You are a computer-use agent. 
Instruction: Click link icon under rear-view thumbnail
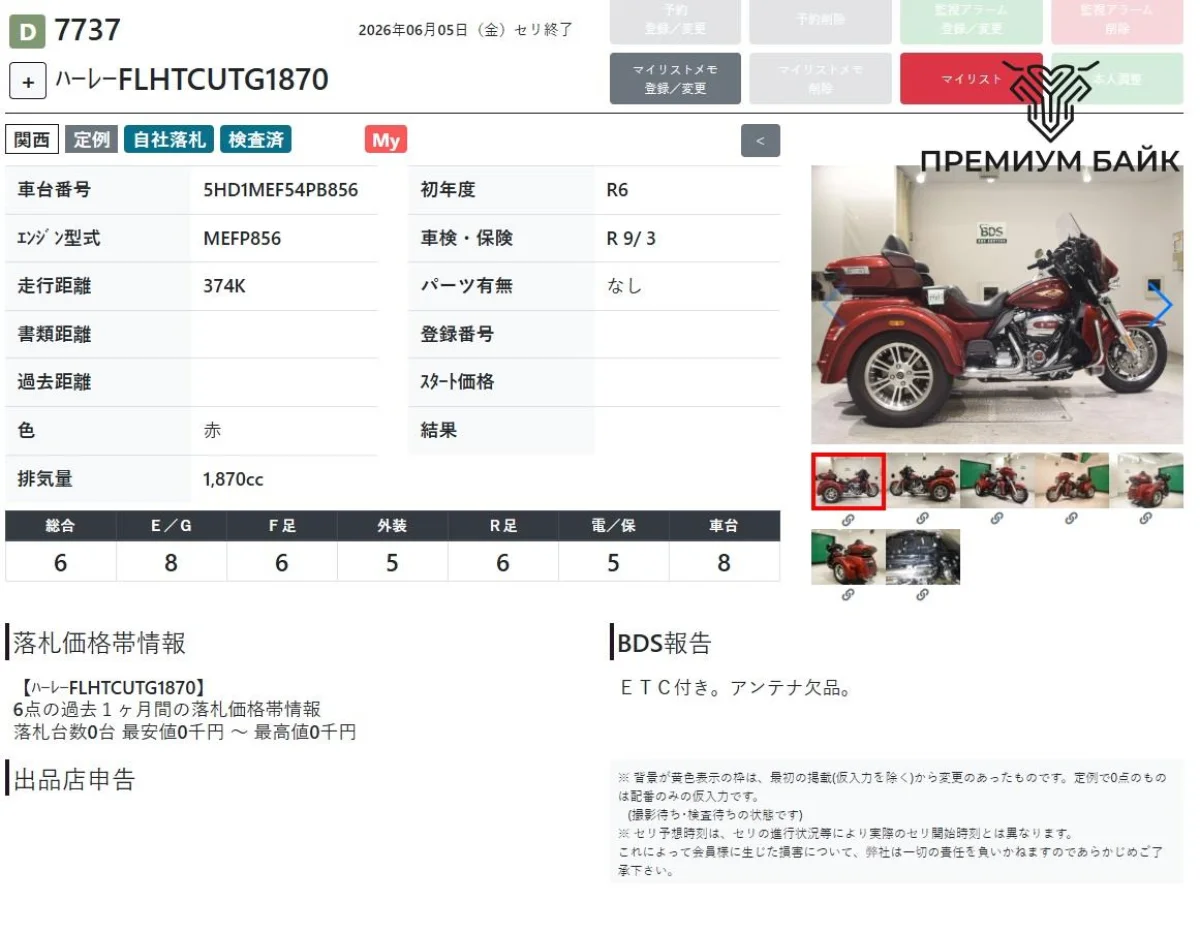(848, 595)
